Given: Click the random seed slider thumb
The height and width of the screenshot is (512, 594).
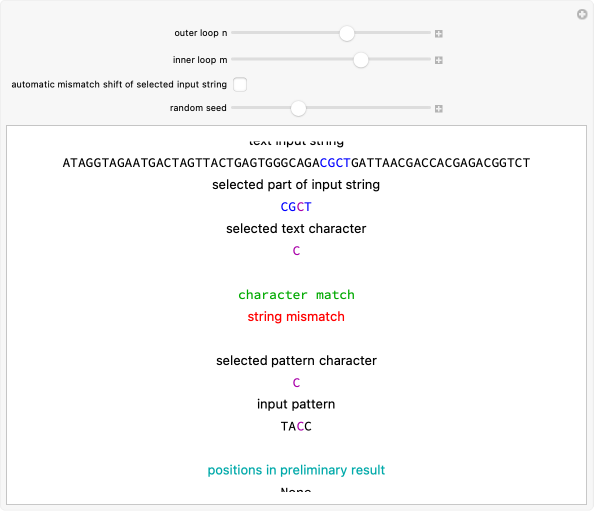Looking at the screenshot, I should (298, 108).
